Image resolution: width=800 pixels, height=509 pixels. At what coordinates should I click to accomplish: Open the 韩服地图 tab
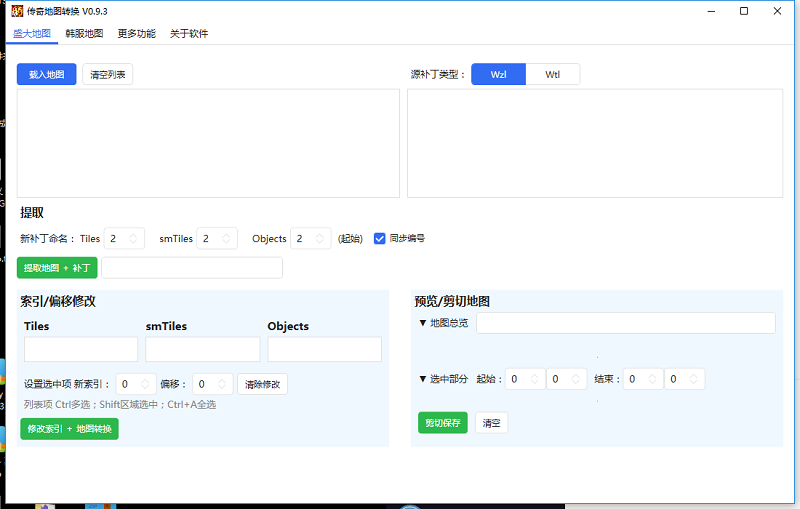coord(84,34)
